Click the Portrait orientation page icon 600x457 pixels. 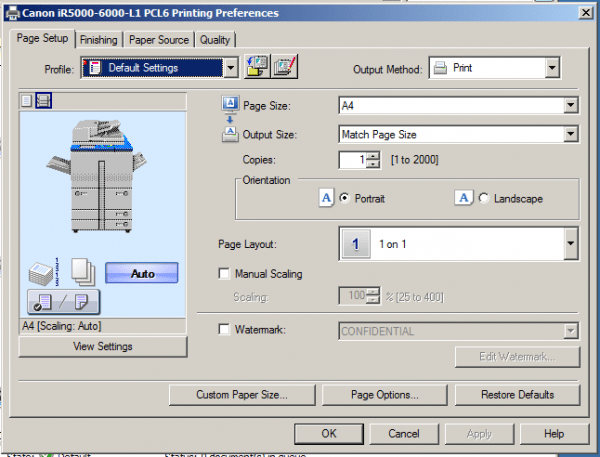point(326,197)
